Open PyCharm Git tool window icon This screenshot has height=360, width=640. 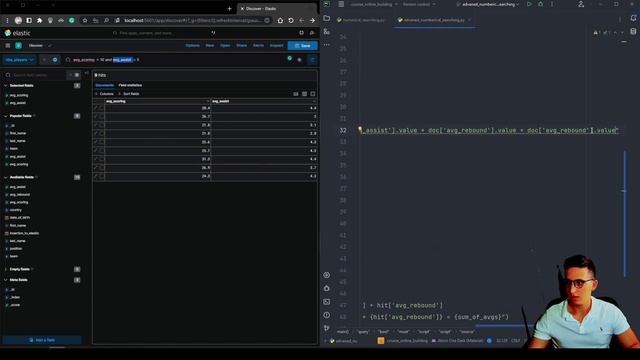(327, 328)
